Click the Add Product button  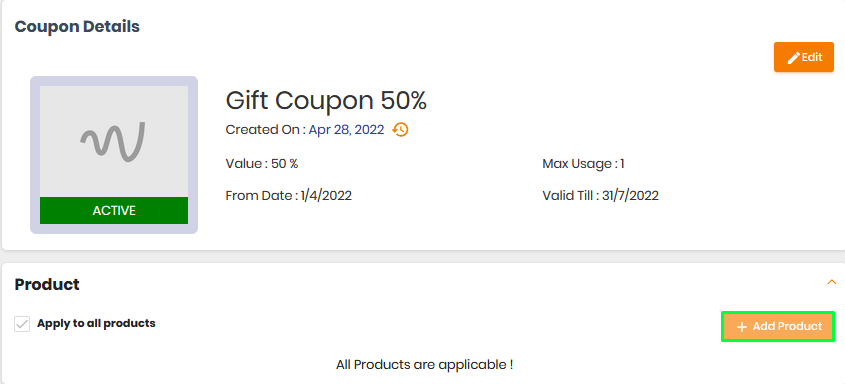click(778, 326)
